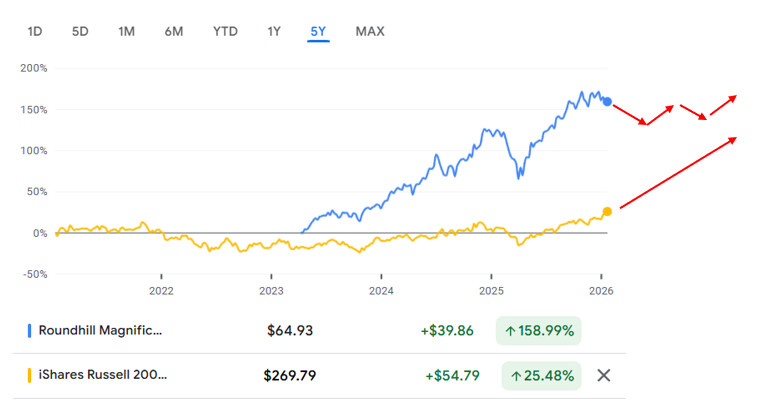Click the green 25.48% change badge
This screenshot has height=403, width=771.
(x=540, y=375)
